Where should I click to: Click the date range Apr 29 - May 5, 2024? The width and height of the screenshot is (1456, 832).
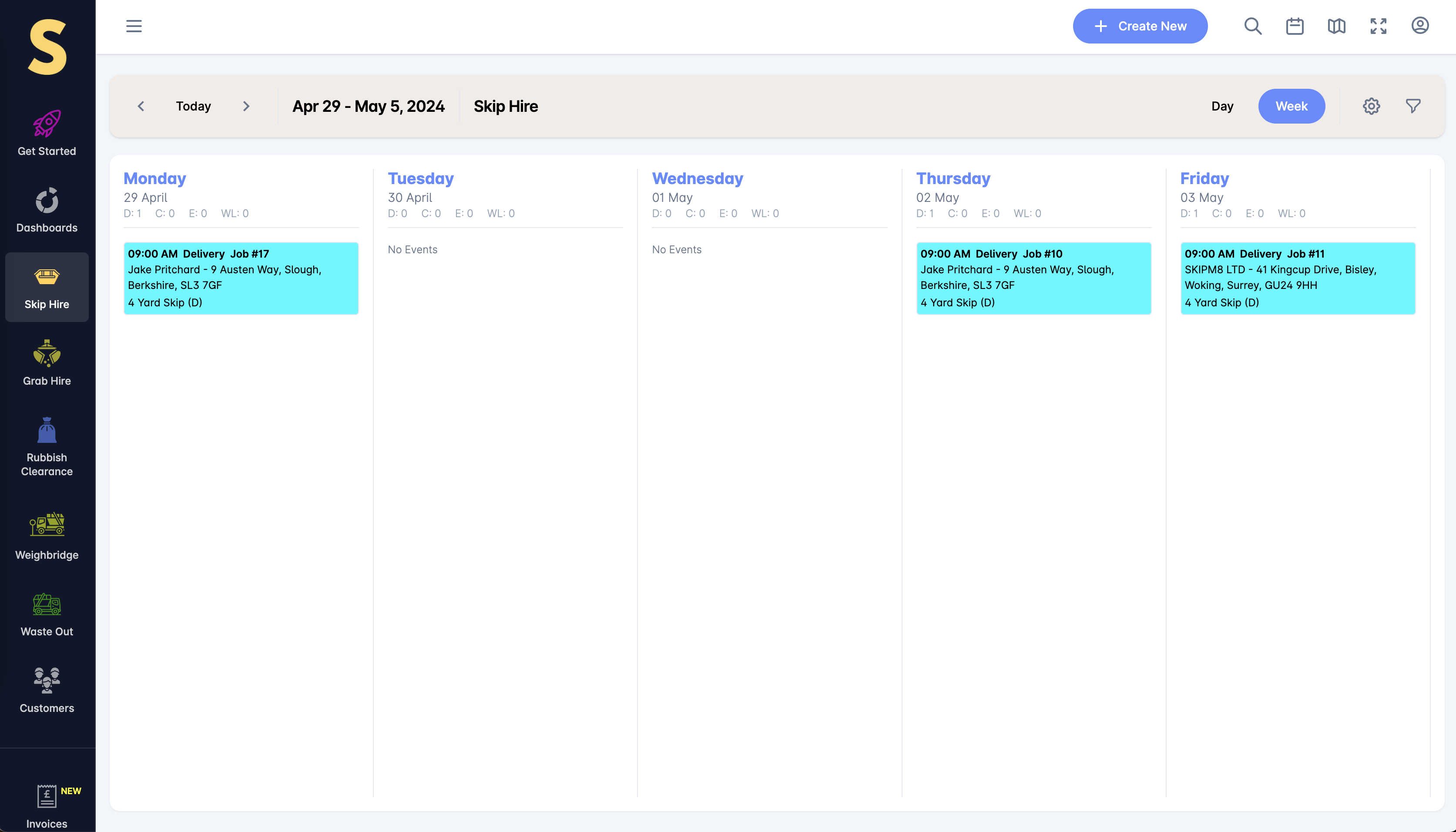point(369,106)
